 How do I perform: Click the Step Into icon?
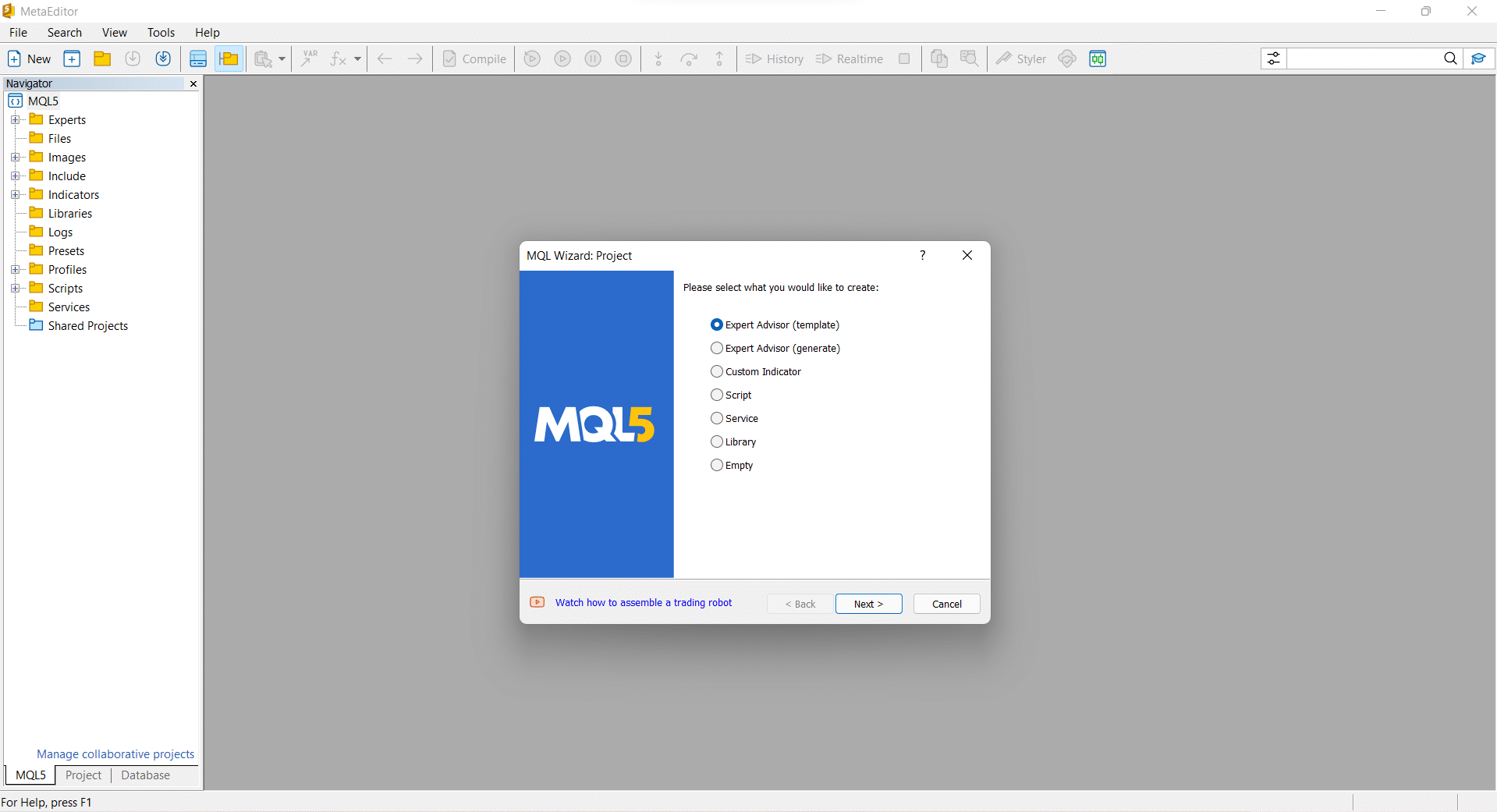(658, 59)
